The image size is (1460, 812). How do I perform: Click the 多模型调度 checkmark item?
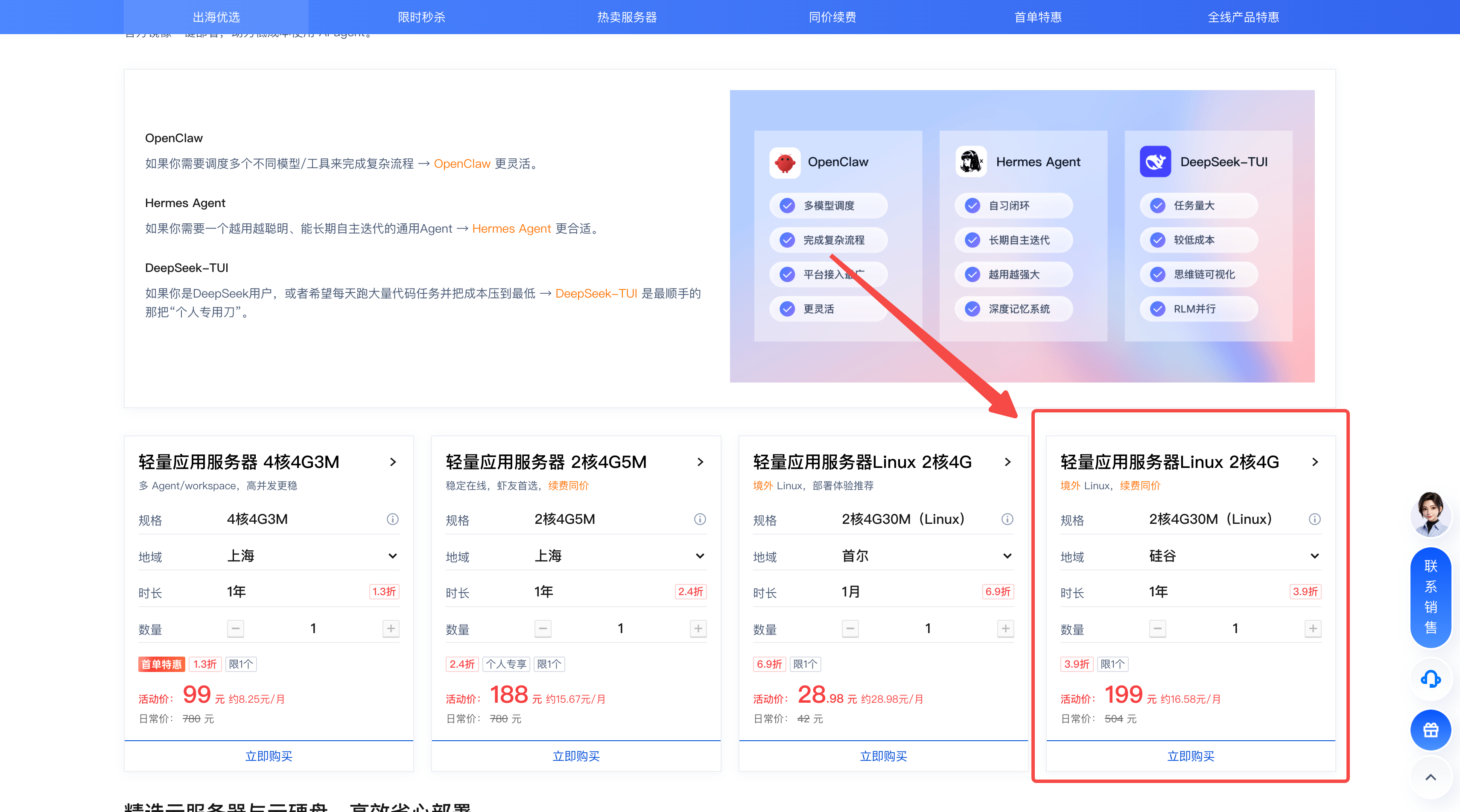(x=828, y=206)
